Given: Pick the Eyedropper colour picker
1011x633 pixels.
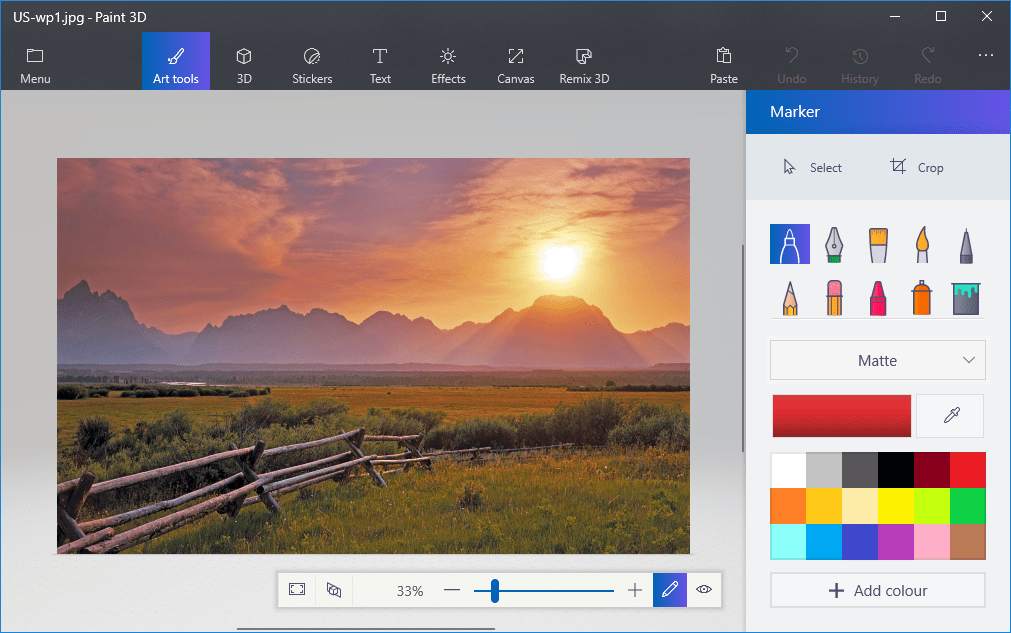Looking at the screenshot, I should 950,416.
